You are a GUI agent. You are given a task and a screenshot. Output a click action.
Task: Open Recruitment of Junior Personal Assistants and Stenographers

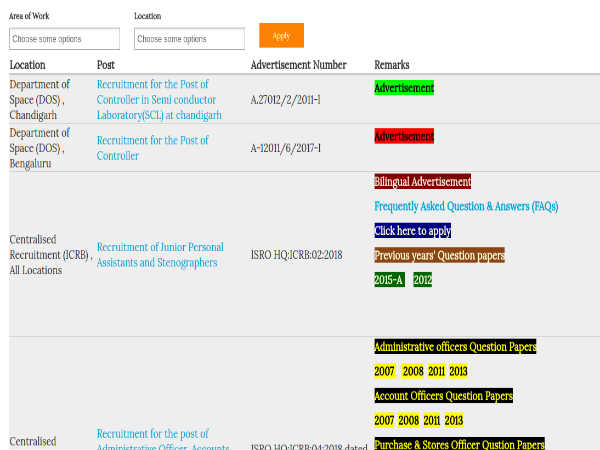coord(160,255)
